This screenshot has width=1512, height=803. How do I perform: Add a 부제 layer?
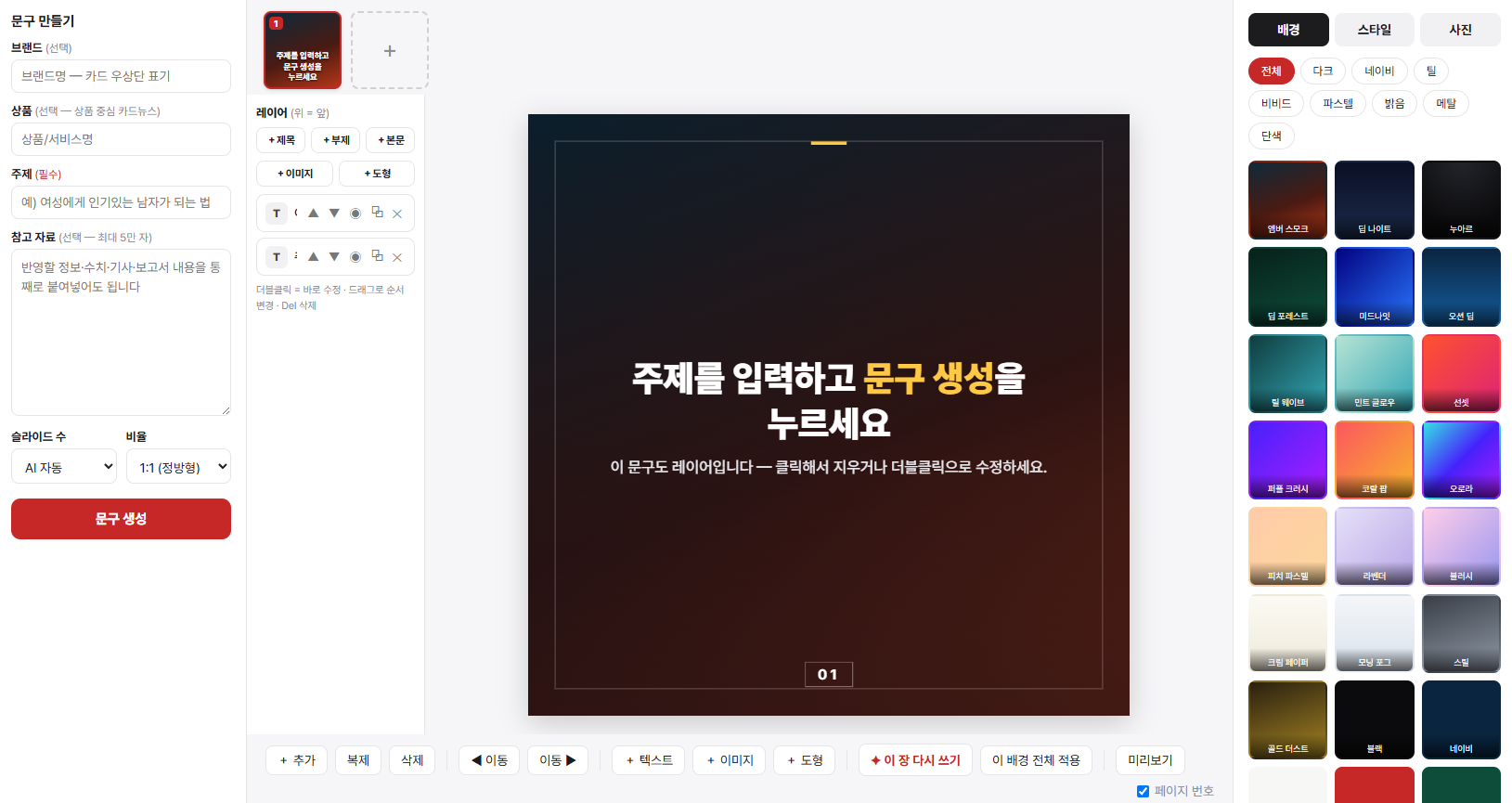pyautogui.click(x=336, y=140)
